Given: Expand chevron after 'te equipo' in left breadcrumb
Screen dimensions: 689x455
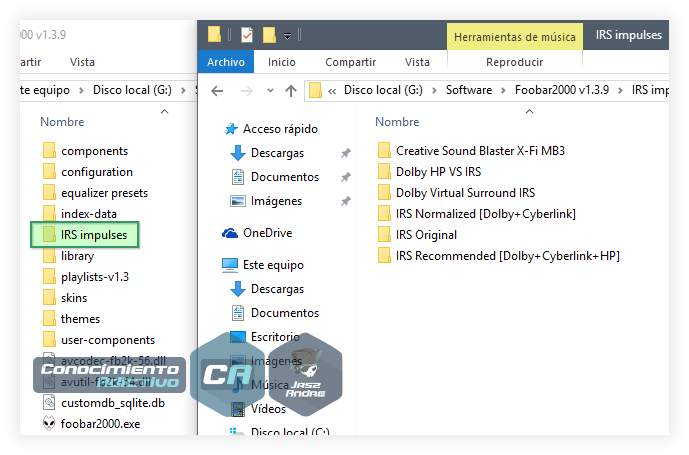Looking at the screenshot, I should [x=81, y=91].
